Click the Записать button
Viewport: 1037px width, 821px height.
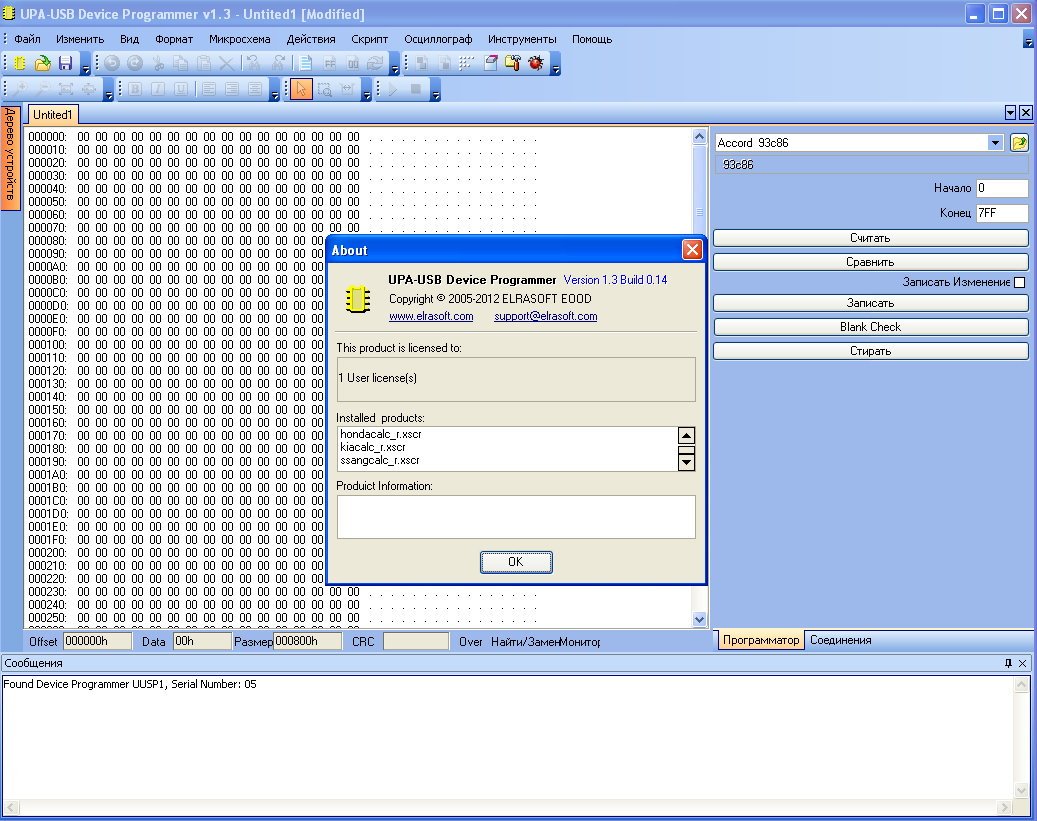tap(870, 303)
